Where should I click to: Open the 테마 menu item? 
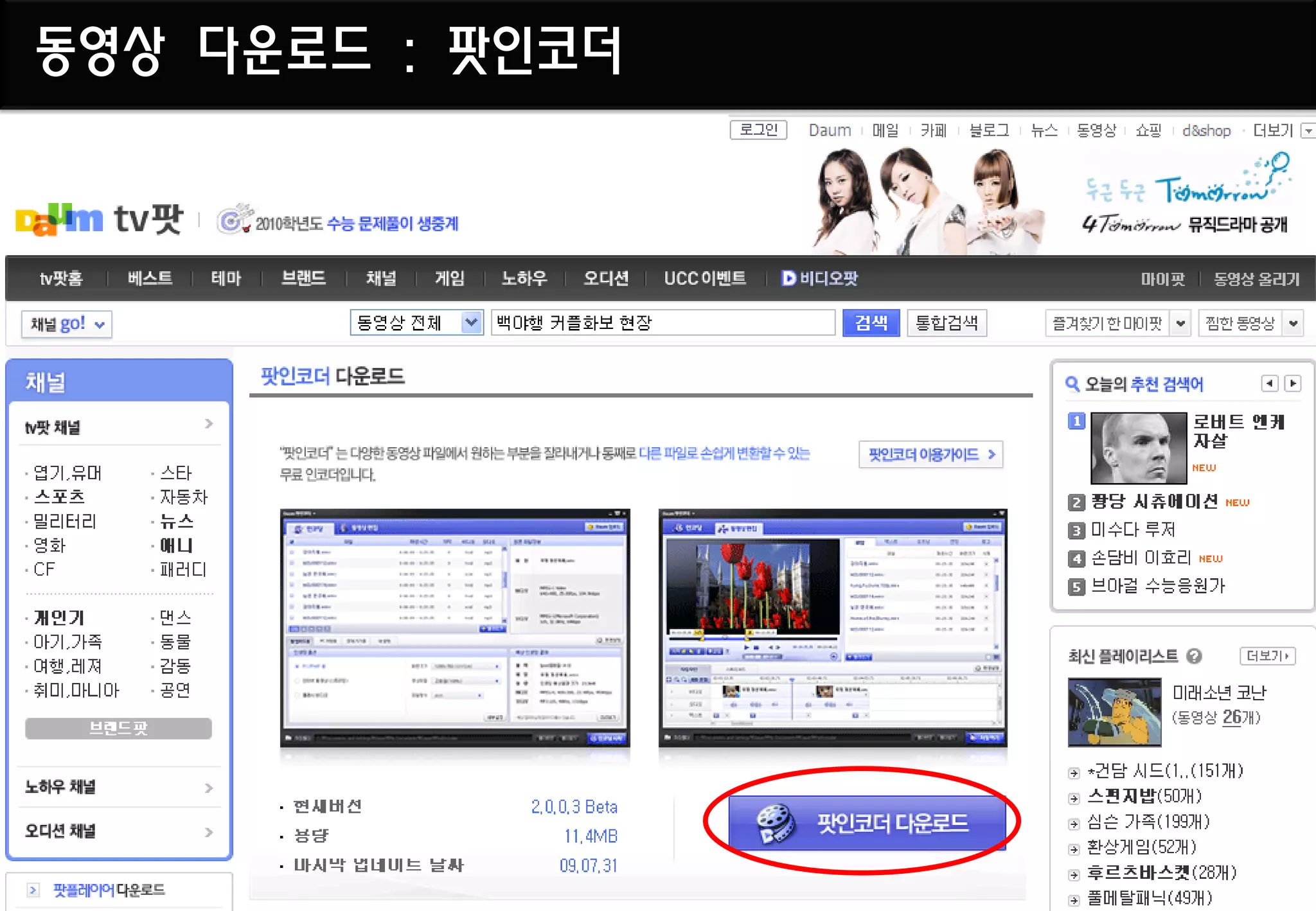[226, 278]
